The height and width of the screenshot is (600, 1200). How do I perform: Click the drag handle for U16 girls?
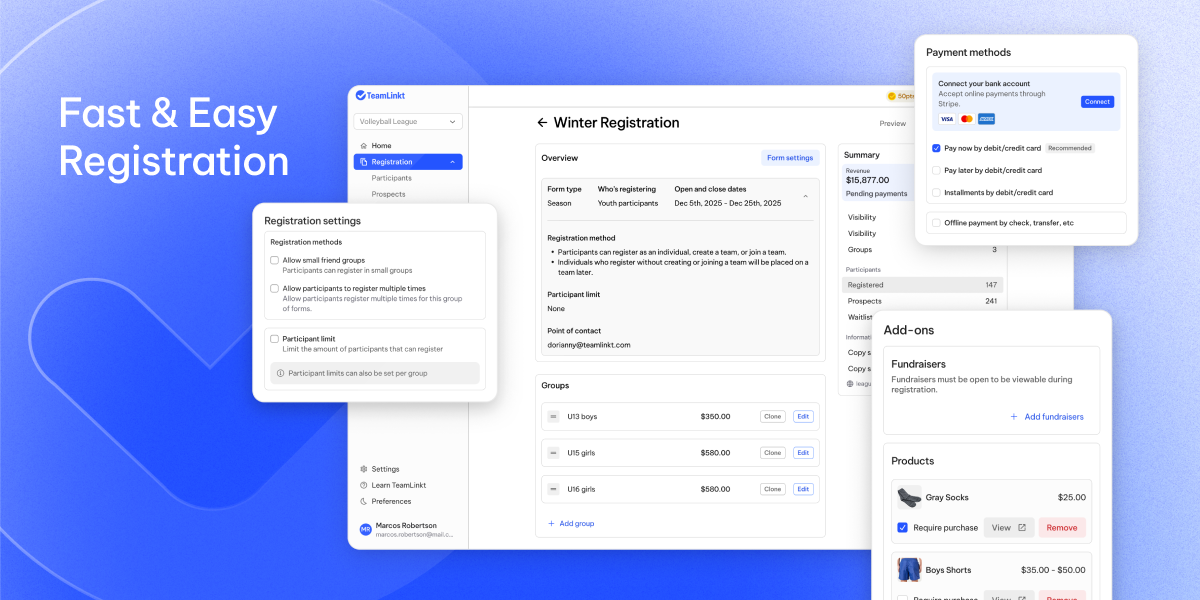click(553, 489)
